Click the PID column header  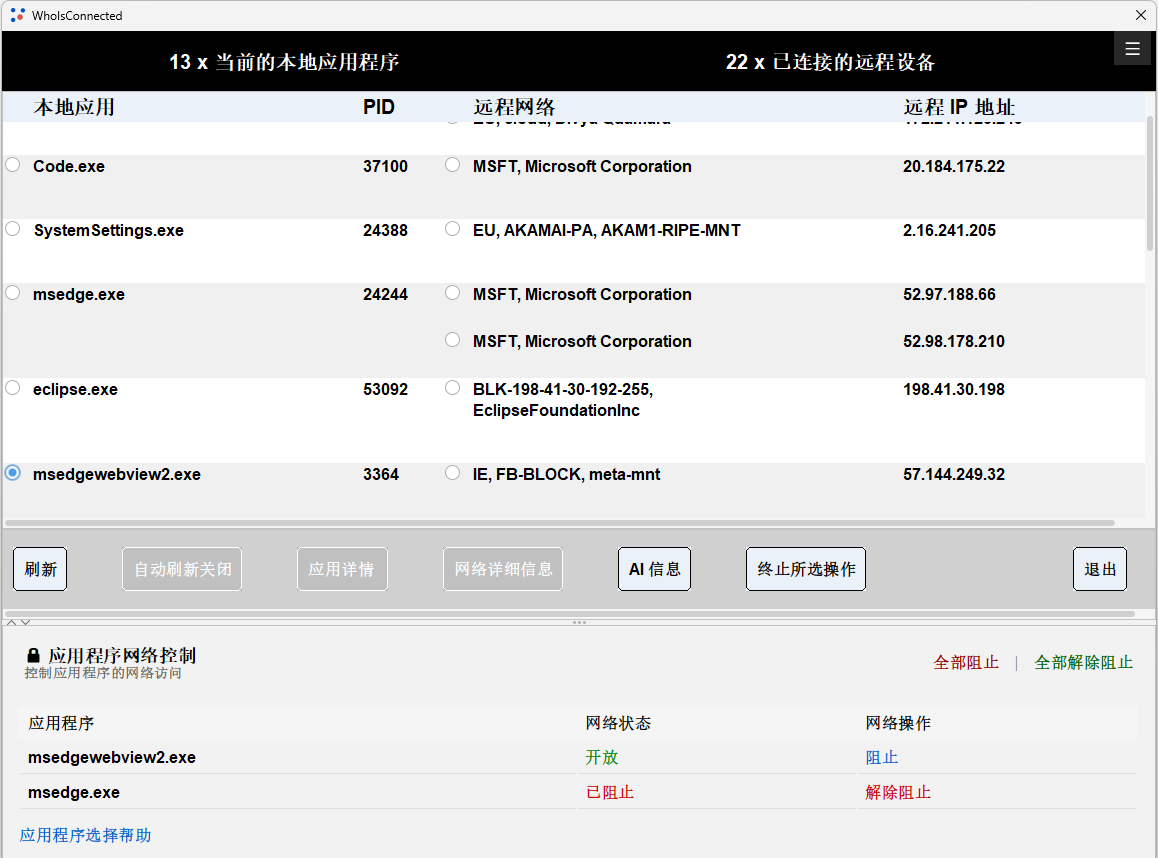[379, 107]
